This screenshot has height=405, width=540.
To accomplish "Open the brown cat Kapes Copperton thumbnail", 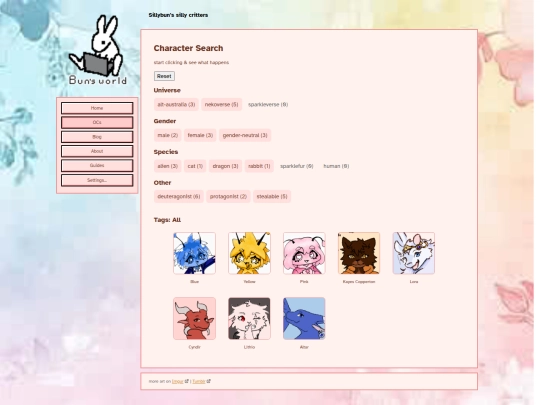I will point(359,253).
